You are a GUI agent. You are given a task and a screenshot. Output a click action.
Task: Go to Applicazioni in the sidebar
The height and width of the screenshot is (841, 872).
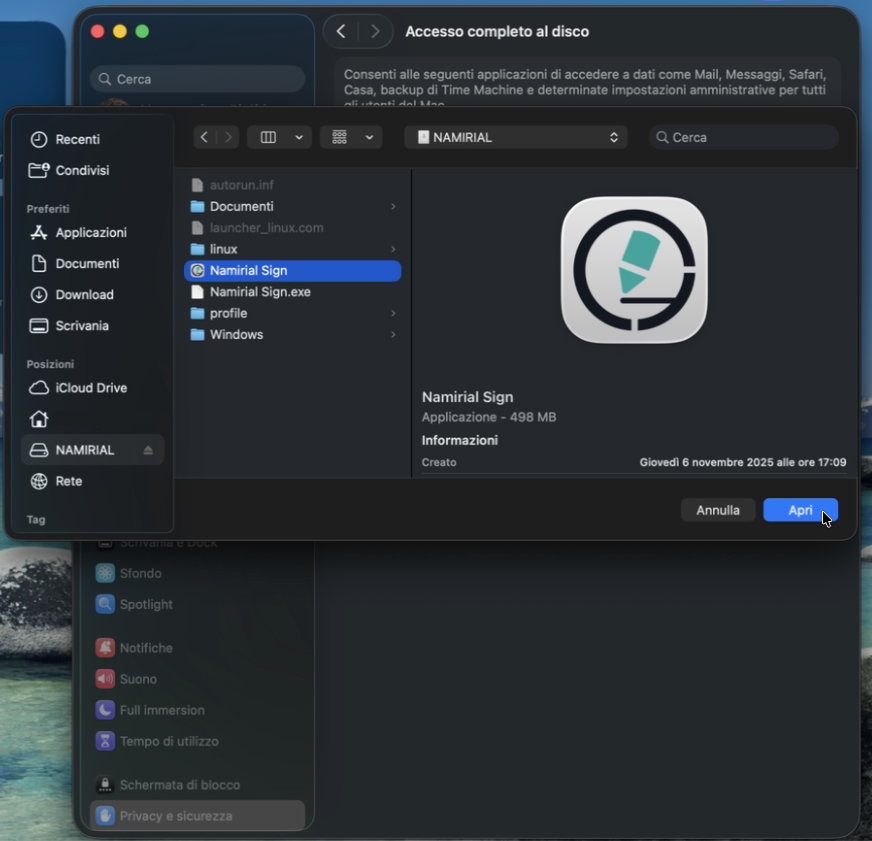(90, 233)
